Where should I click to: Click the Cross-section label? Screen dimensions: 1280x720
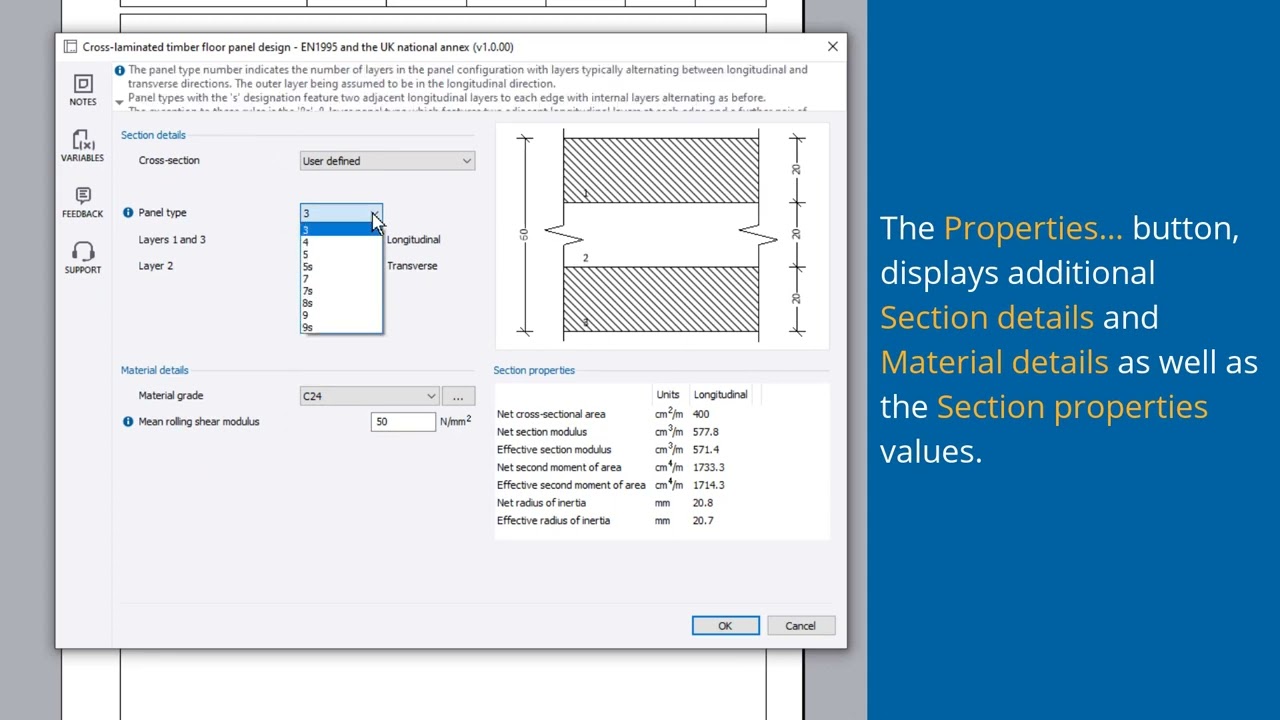point(169,160)
